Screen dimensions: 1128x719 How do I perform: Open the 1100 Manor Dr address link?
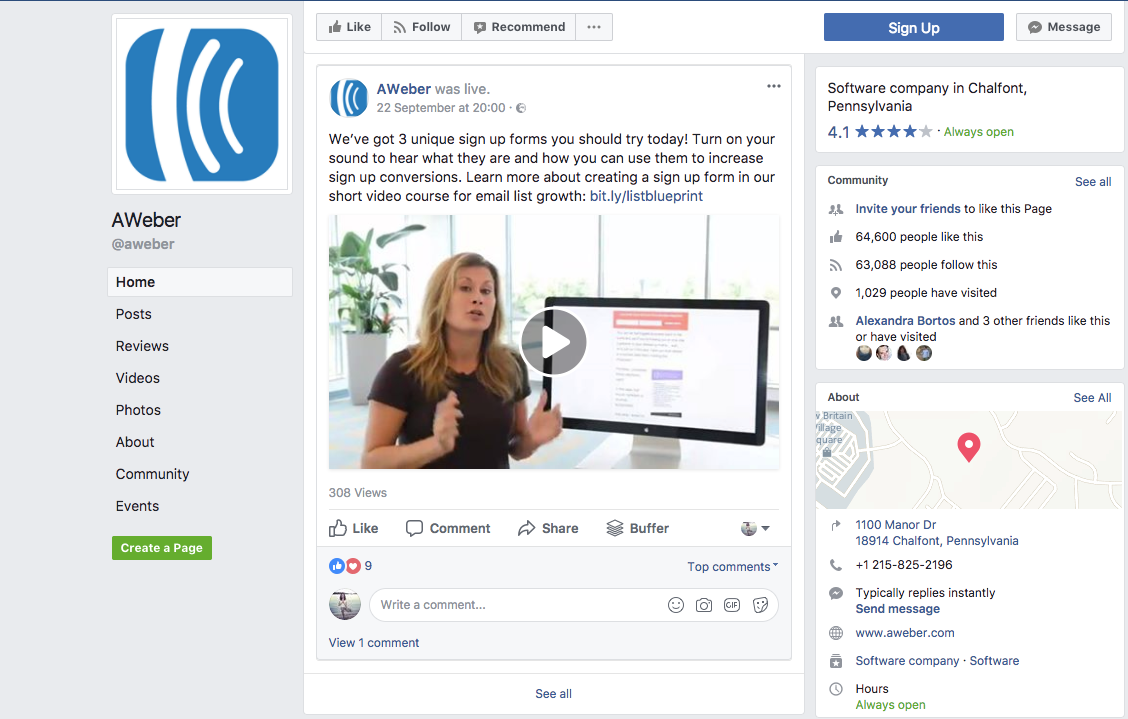[x=937, y=533]
